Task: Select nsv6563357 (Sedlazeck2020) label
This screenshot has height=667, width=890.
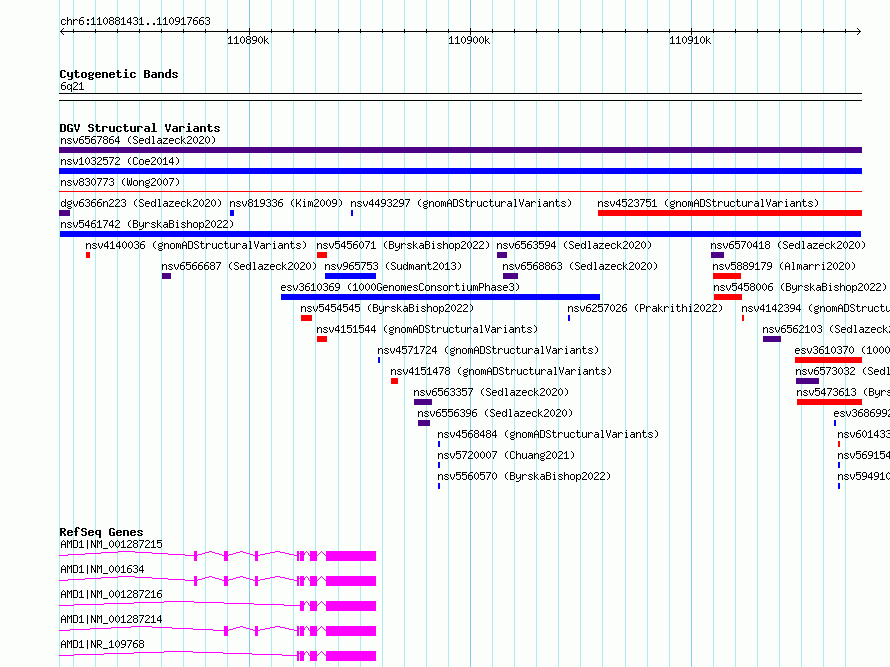Action: coord(491,392)
